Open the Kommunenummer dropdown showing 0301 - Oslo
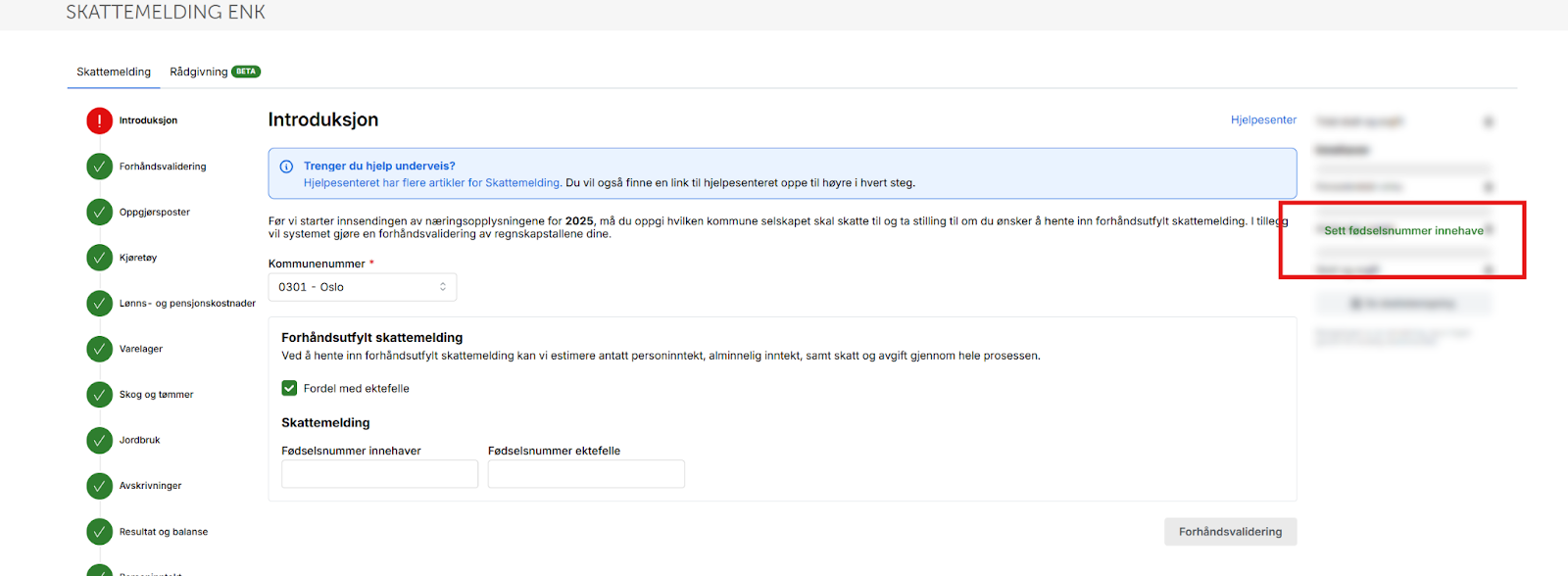The width and height of the screenshot is (1568, 576). pyautogui.click(x=363, y=287)
